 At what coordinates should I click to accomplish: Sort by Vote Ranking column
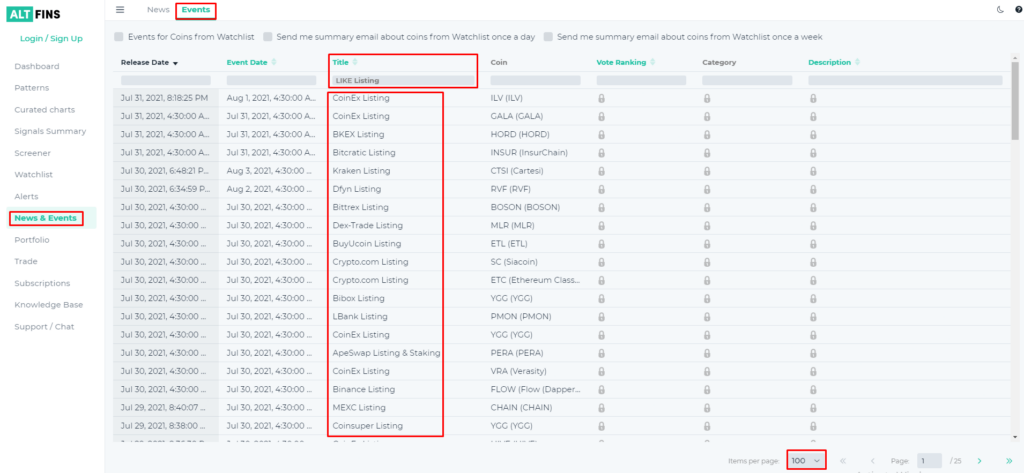pos(625,63)
